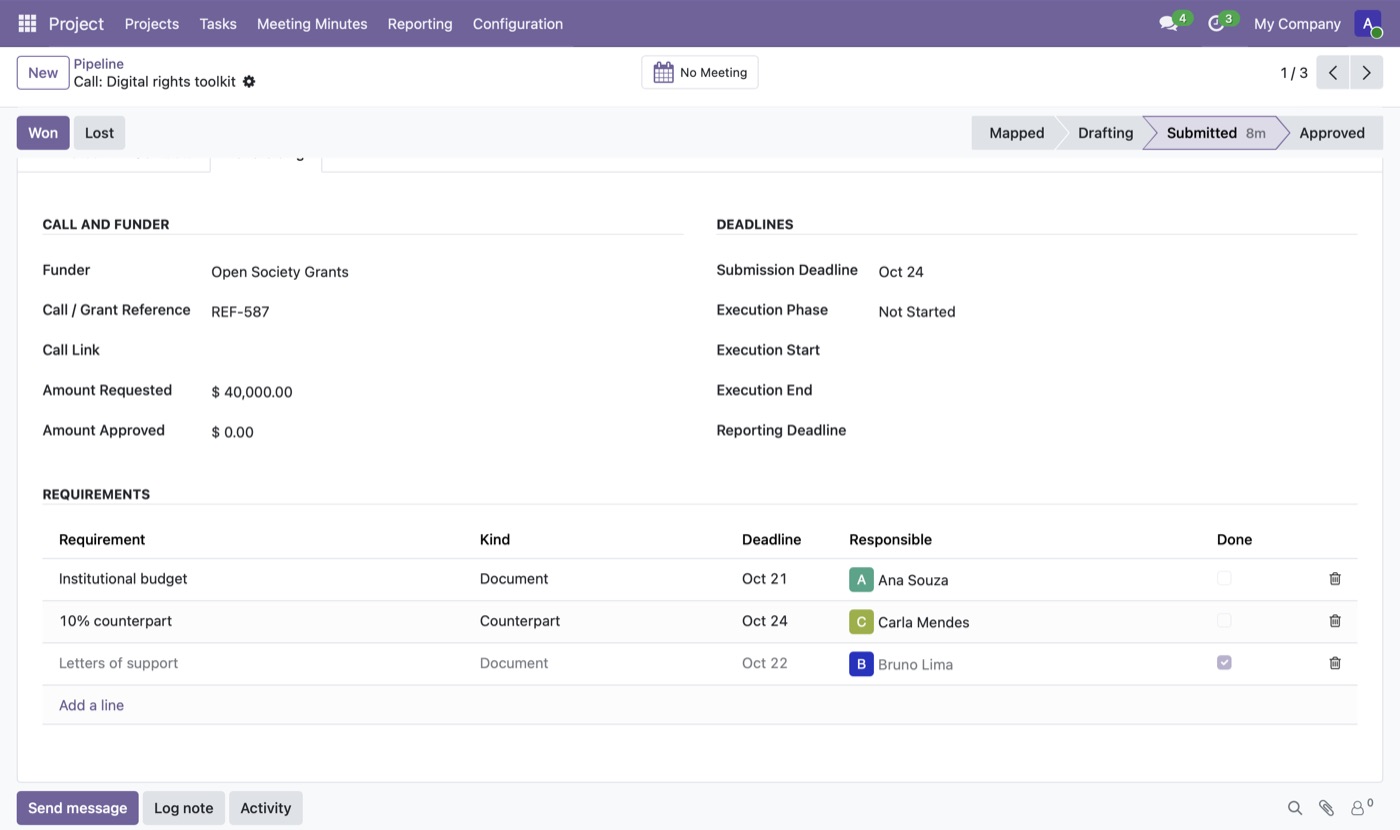This screenshot has height=830, width=1400.
Task: Go back to Pipeline breadcrumb
Action: click(98, 64)
